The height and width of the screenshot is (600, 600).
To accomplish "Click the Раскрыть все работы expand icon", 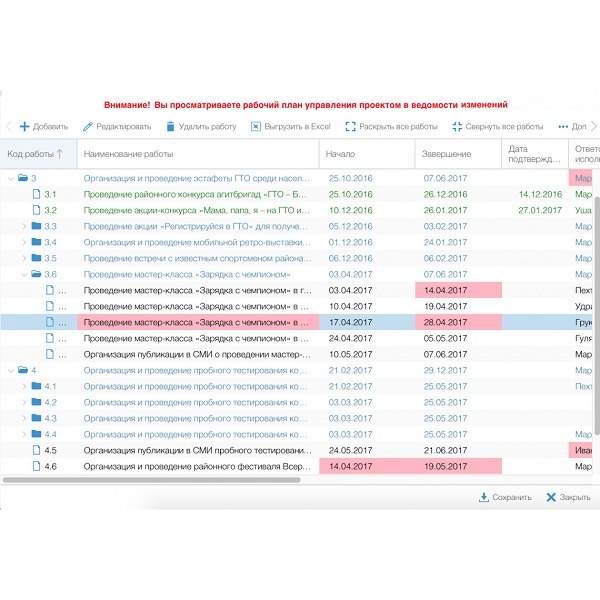I will pyautogui.click(x=350, y=127).
